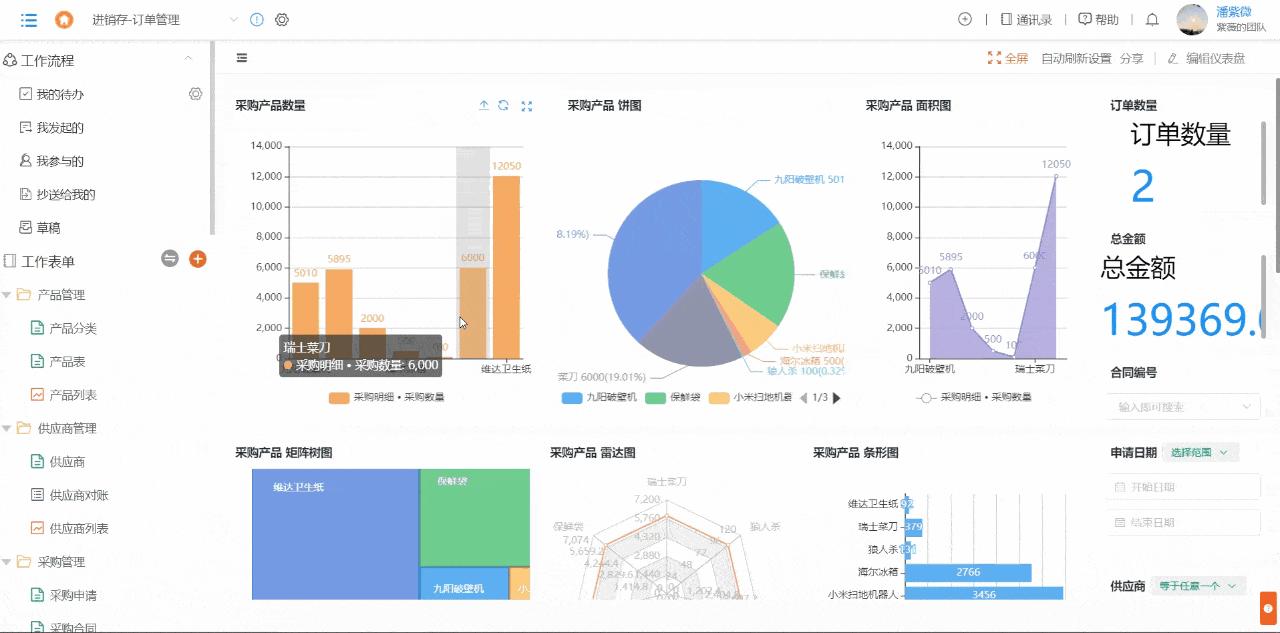The image size is (1280, 633).
Task: Click the next page arrow in pie chart legend
Action: click(x=835, y=397)
